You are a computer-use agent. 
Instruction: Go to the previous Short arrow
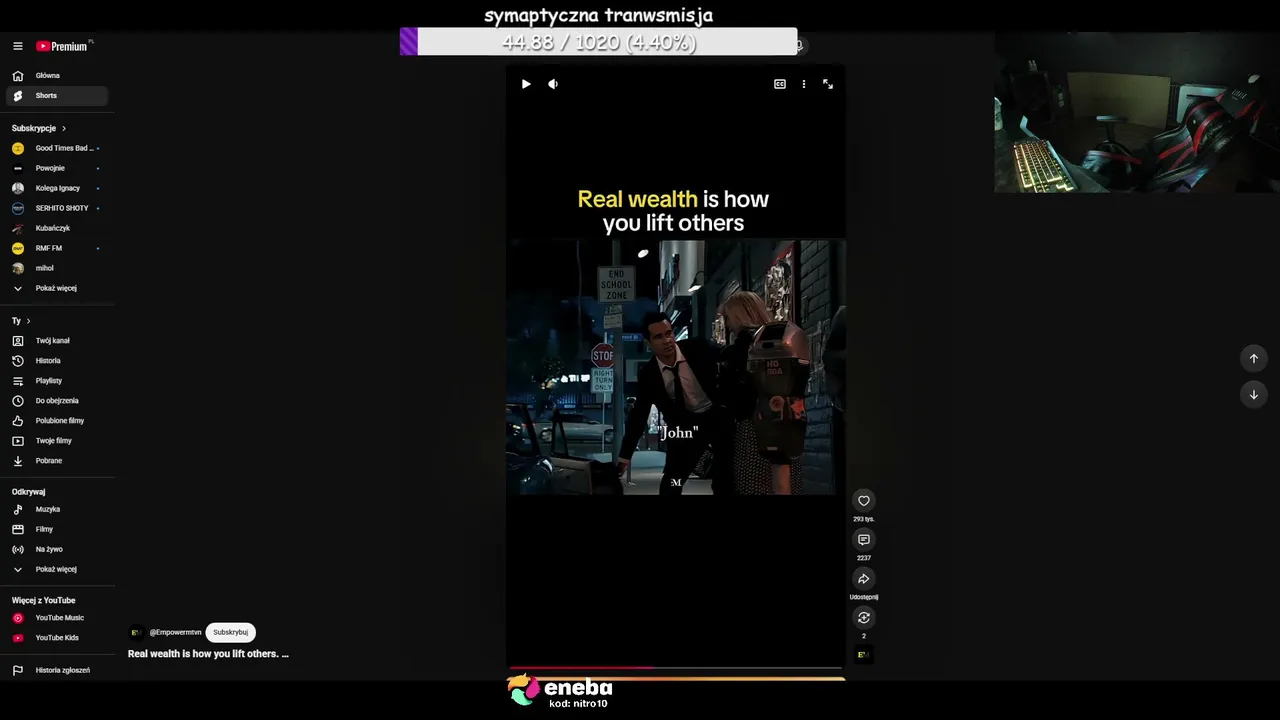click(x=1254, y=359)
